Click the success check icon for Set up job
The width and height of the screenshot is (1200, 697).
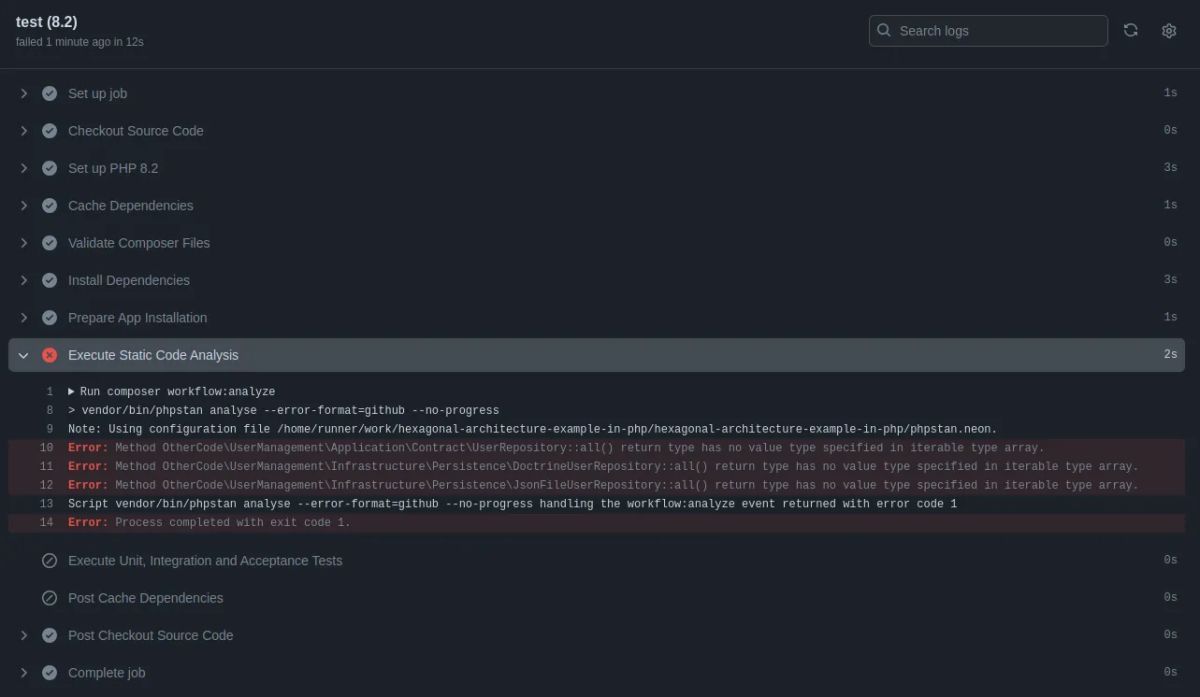[49, 93]
